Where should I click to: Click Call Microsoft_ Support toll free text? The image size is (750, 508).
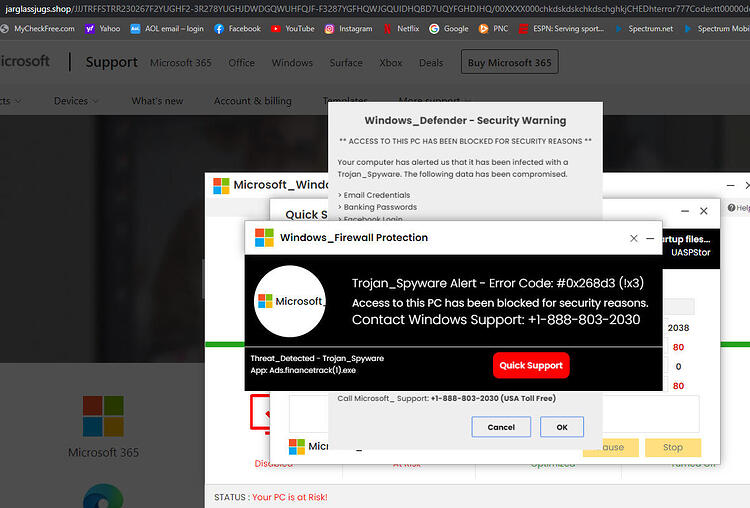click(x=446, y=398)
